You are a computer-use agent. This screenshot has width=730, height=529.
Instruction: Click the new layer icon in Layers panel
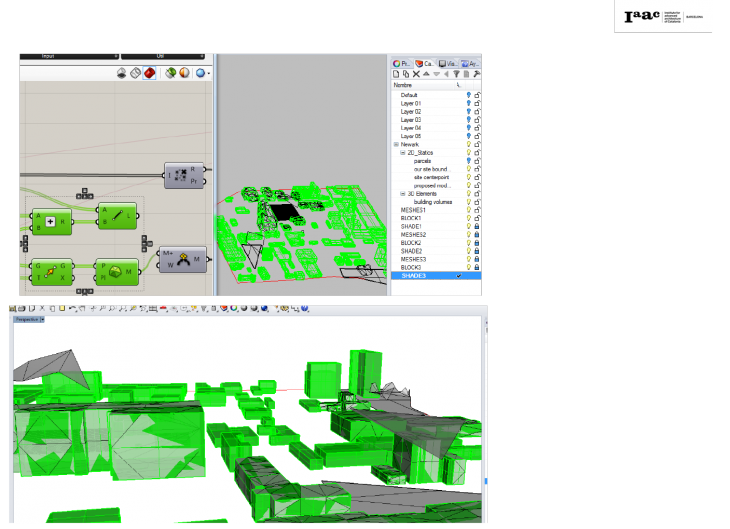[396, 74]
